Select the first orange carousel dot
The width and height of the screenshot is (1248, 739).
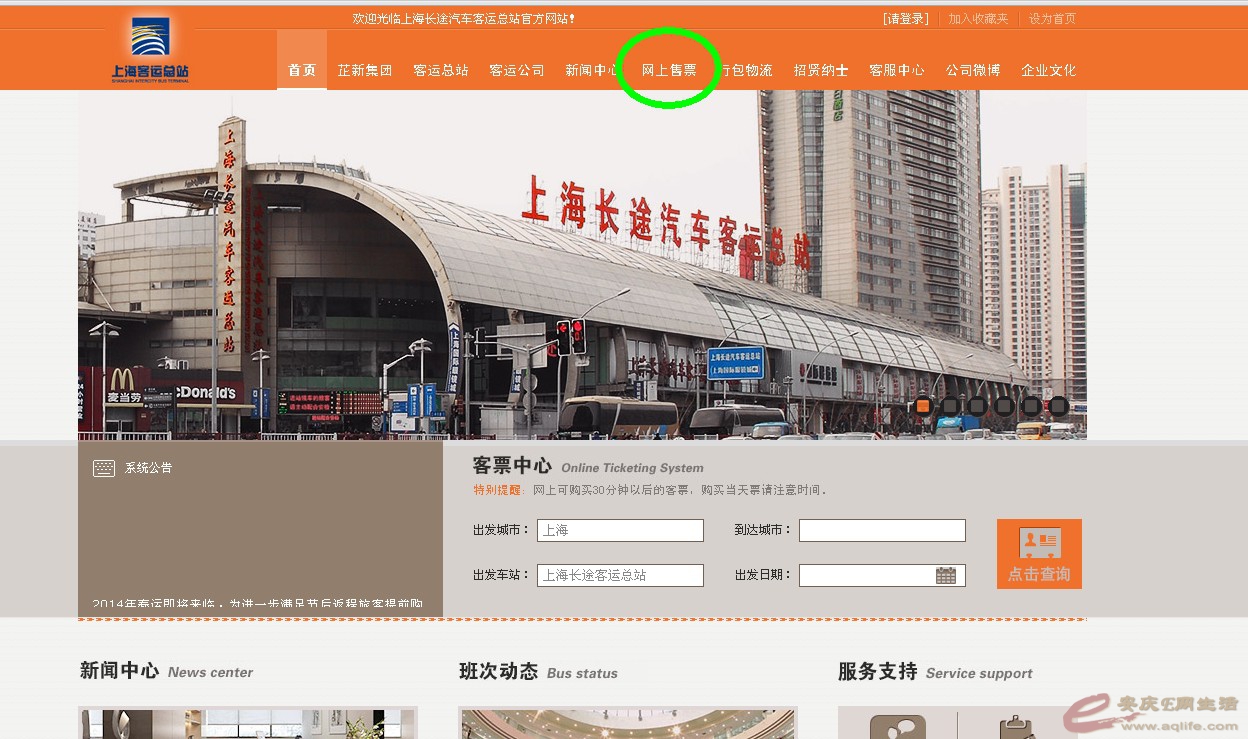tap(923, 406)
